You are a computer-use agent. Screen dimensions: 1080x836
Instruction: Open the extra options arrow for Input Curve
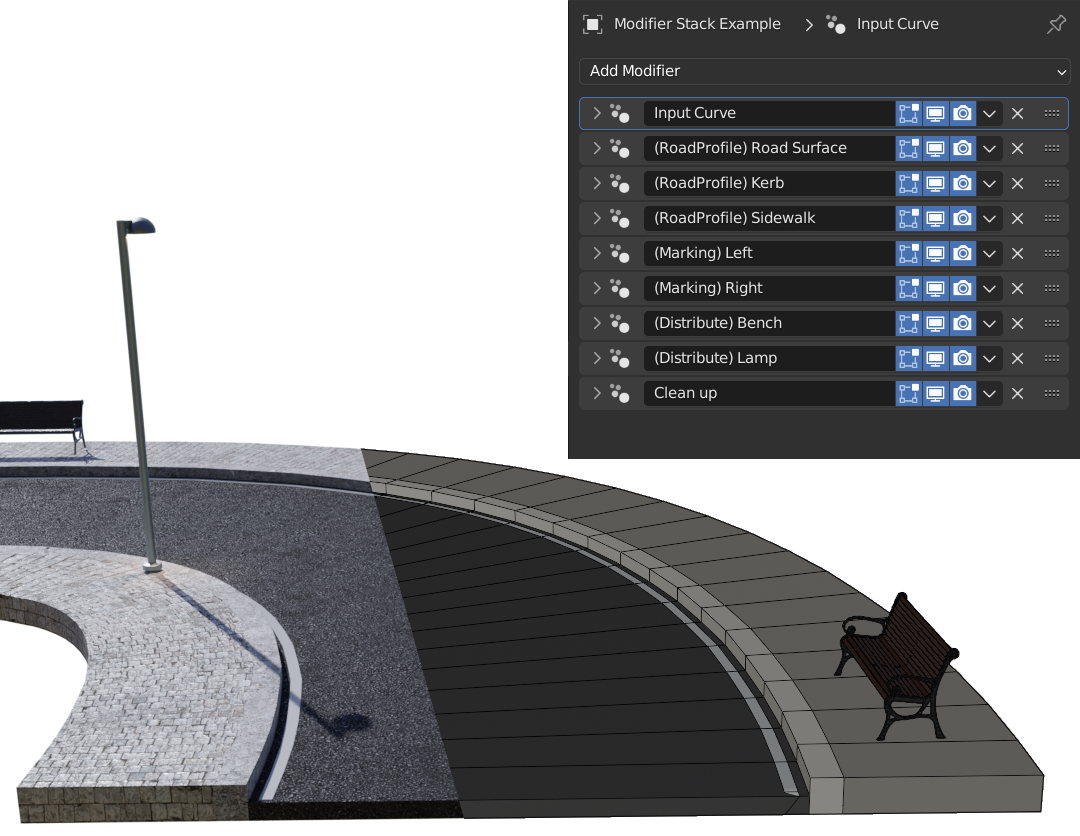[x=989, y=113]
